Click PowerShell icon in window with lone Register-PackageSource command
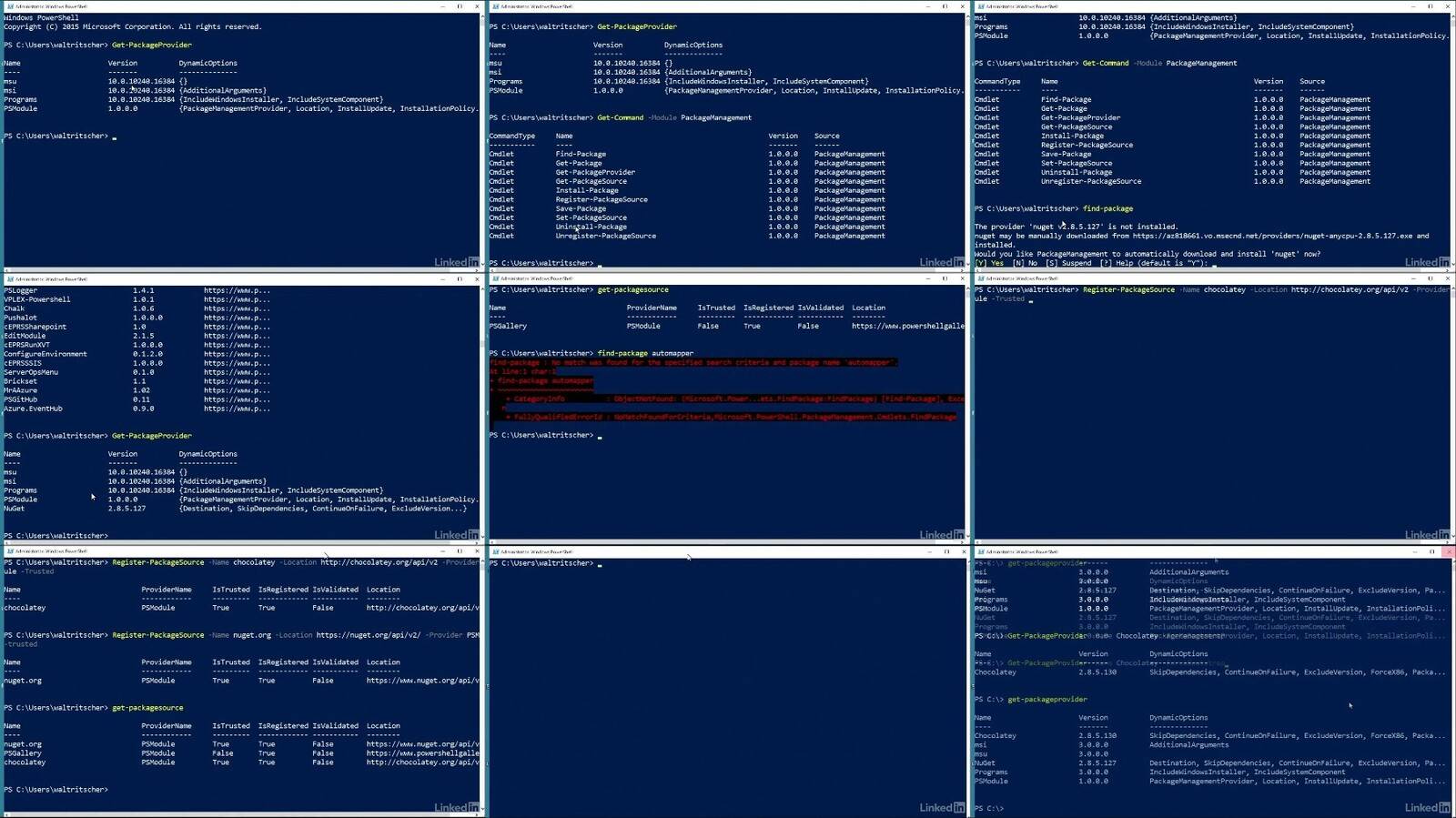 pyautogui.click(x=981, y=279)
